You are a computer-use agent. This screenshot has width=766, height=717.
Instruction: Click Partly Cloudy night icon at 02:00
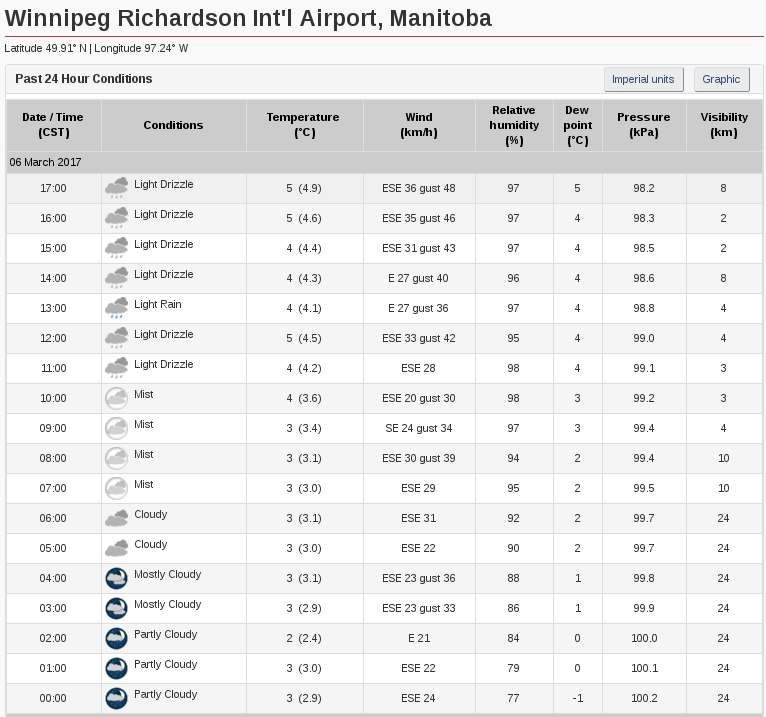(x=116, y=638)
